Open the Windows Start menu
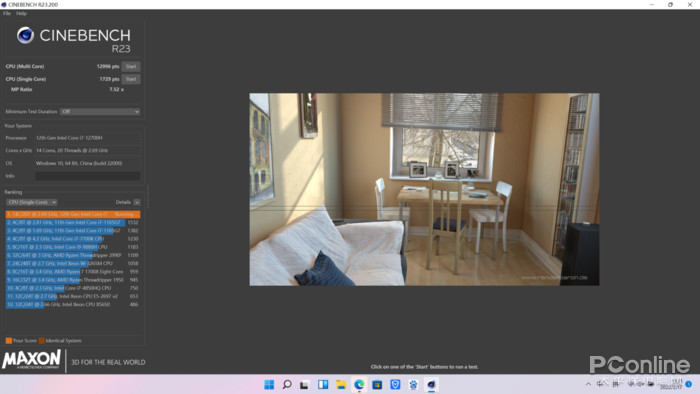Image resolution: width=700 pixels, height=394 pixels. point(269,385)
